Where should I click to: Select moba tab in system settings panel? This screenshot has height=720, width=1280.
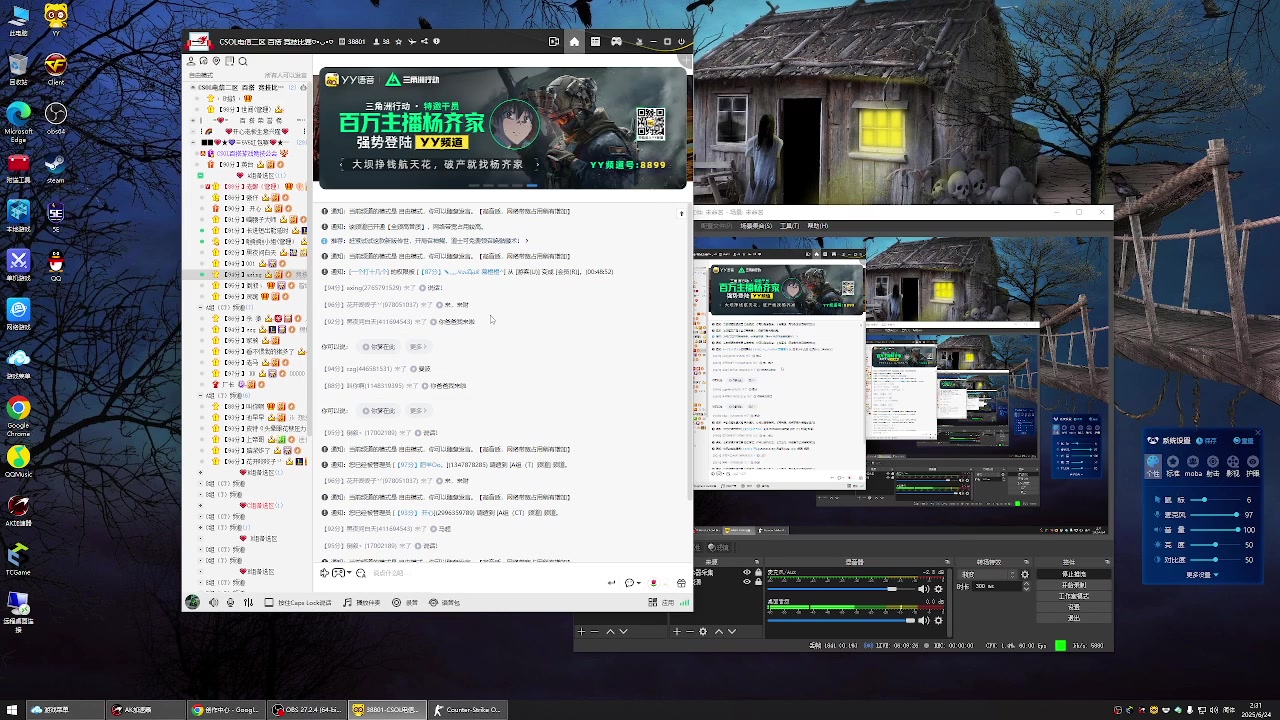[1193, 466]
